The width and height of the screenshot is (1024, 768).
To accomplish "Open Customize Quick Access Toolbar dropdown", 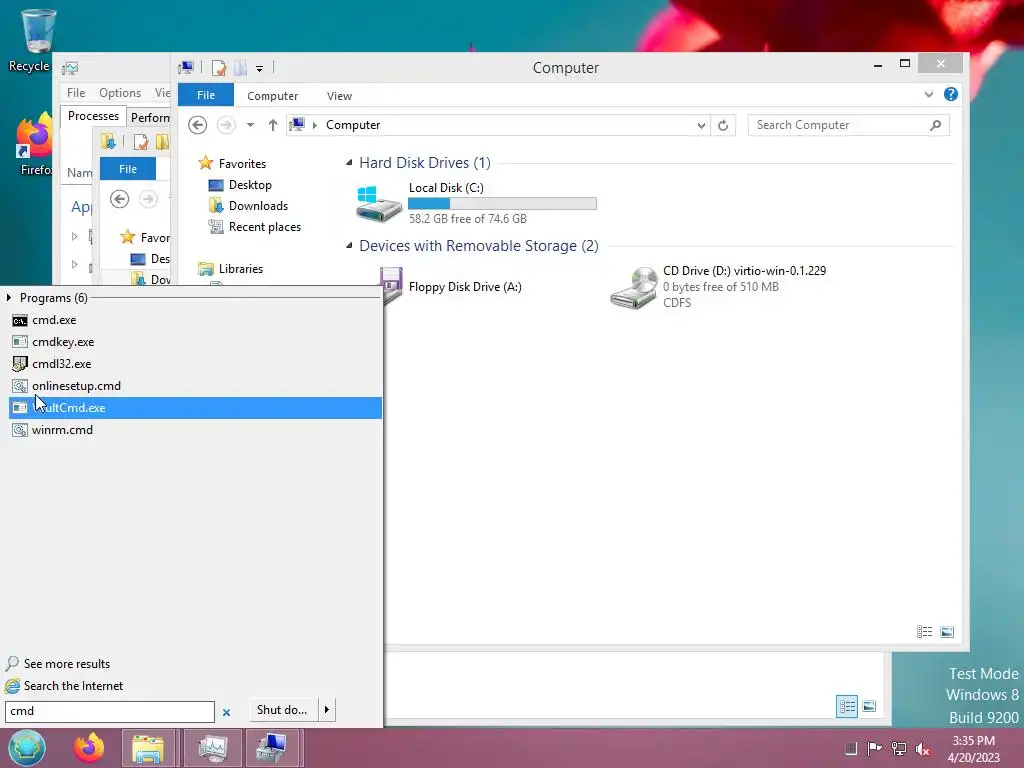I will coord(259,69).
